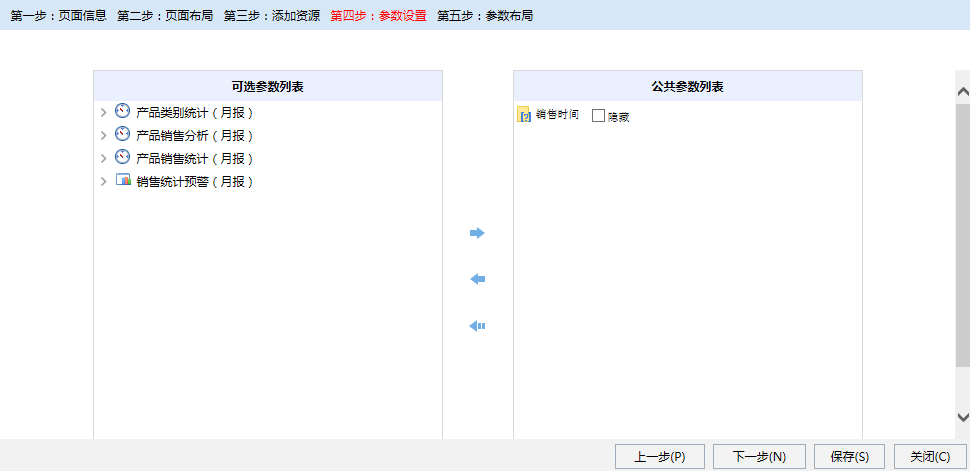Expand the 产品类别统计（月报） node
The width and height of the screenshot is (970, 471).
(104, 113)
